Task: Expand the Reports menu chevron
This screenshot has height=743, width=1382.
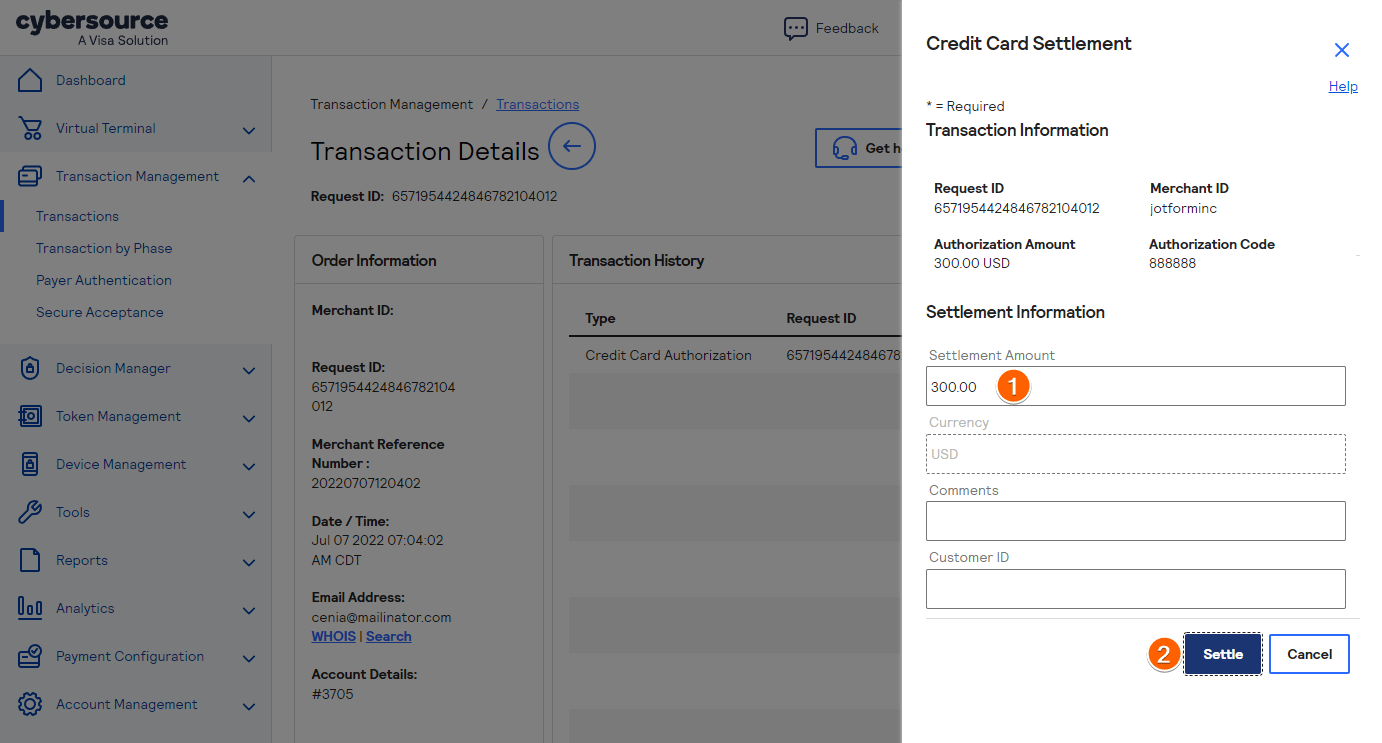Action: (249, 562)
